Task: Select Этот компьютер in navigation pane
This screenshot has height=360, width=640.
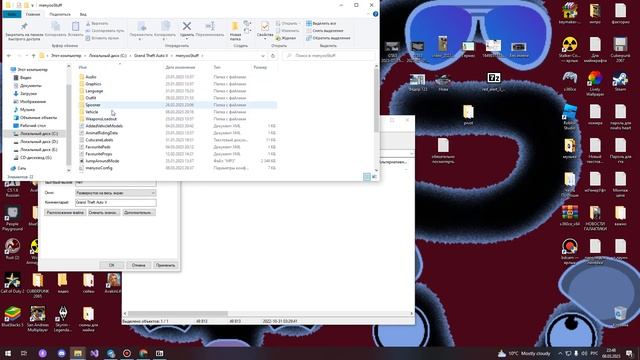Action: [32, 70]
